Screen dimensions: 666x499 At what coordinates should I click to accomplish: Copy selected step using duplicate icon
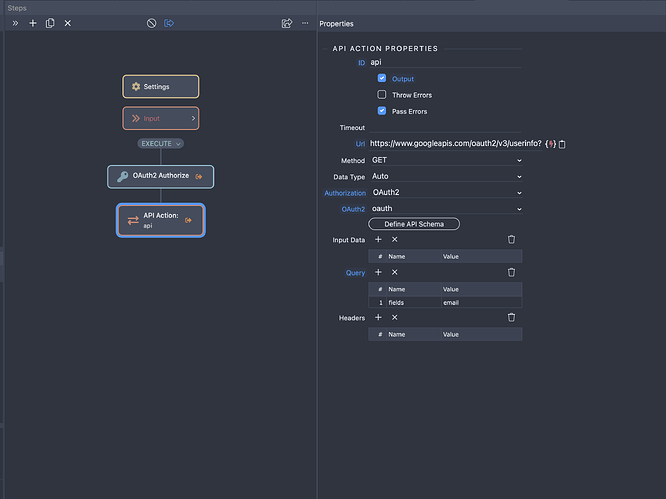click(x=50, y=23)
